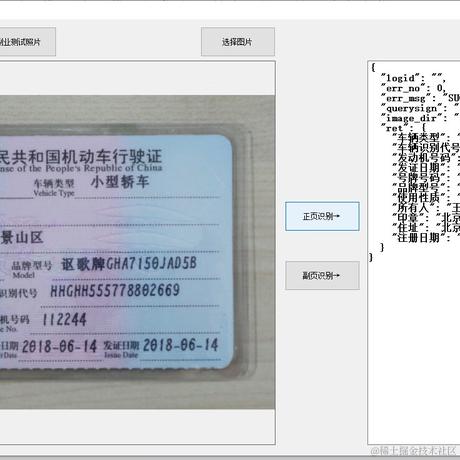Select the "err_msg" line in output
The height and width of the screenshot is (460, 460).
tap(420, 98)
